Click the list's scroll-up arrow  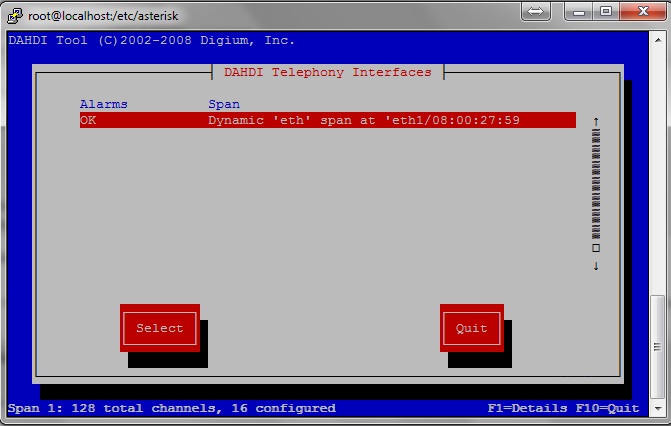tap(596, 121)
